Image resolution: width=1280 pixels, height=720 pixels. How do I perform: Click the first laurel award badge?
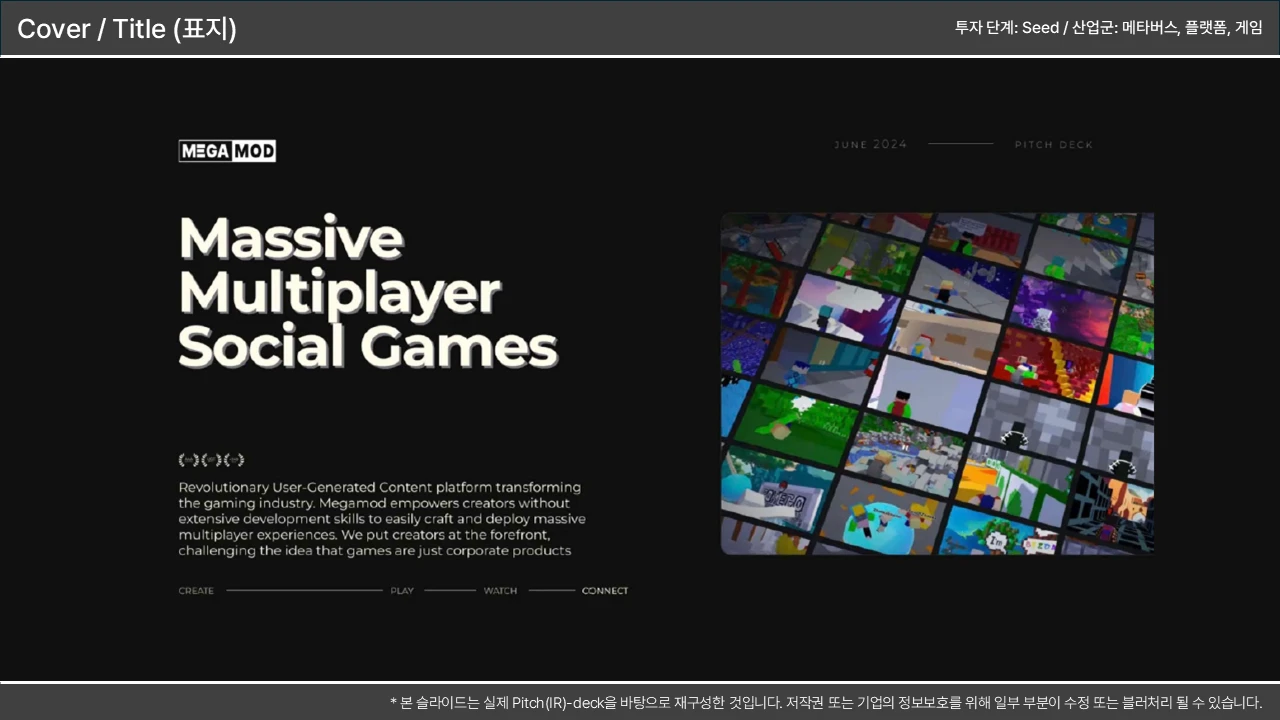pos(188,460)
